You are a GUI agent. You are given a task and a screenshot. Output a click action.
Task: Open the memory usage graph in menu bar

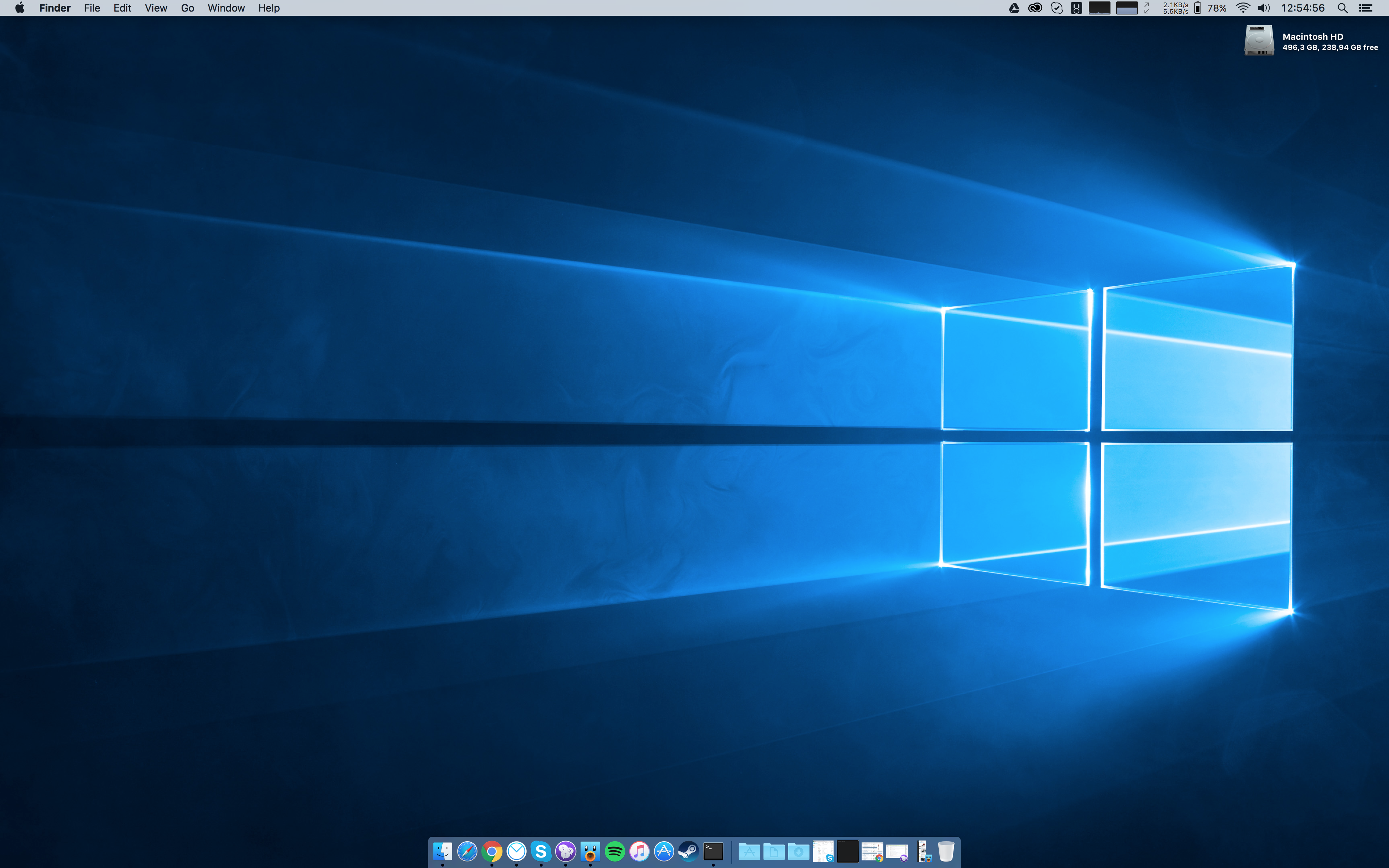pos(1127,8)
